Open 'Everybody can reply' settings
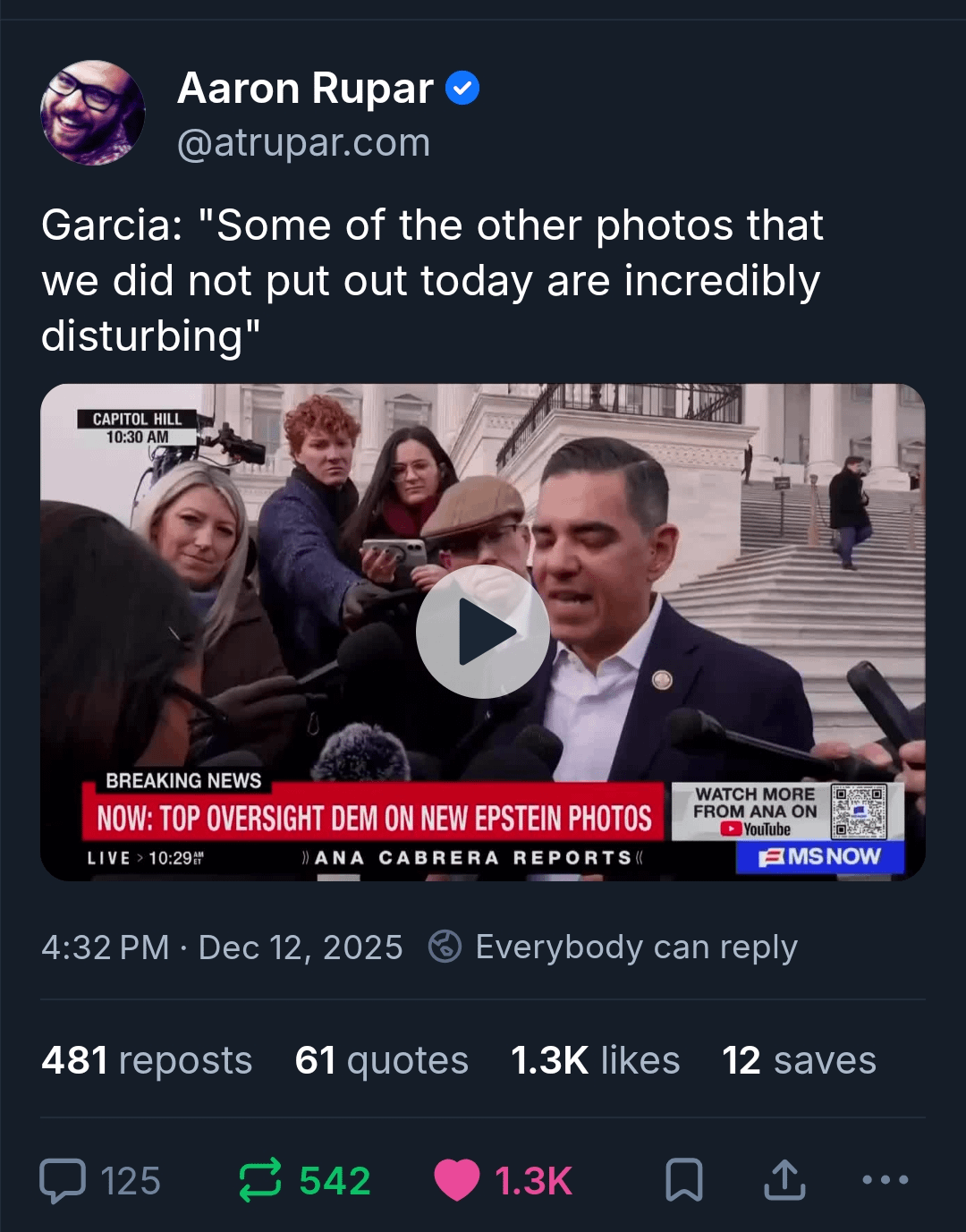 [x=636, y=947]
